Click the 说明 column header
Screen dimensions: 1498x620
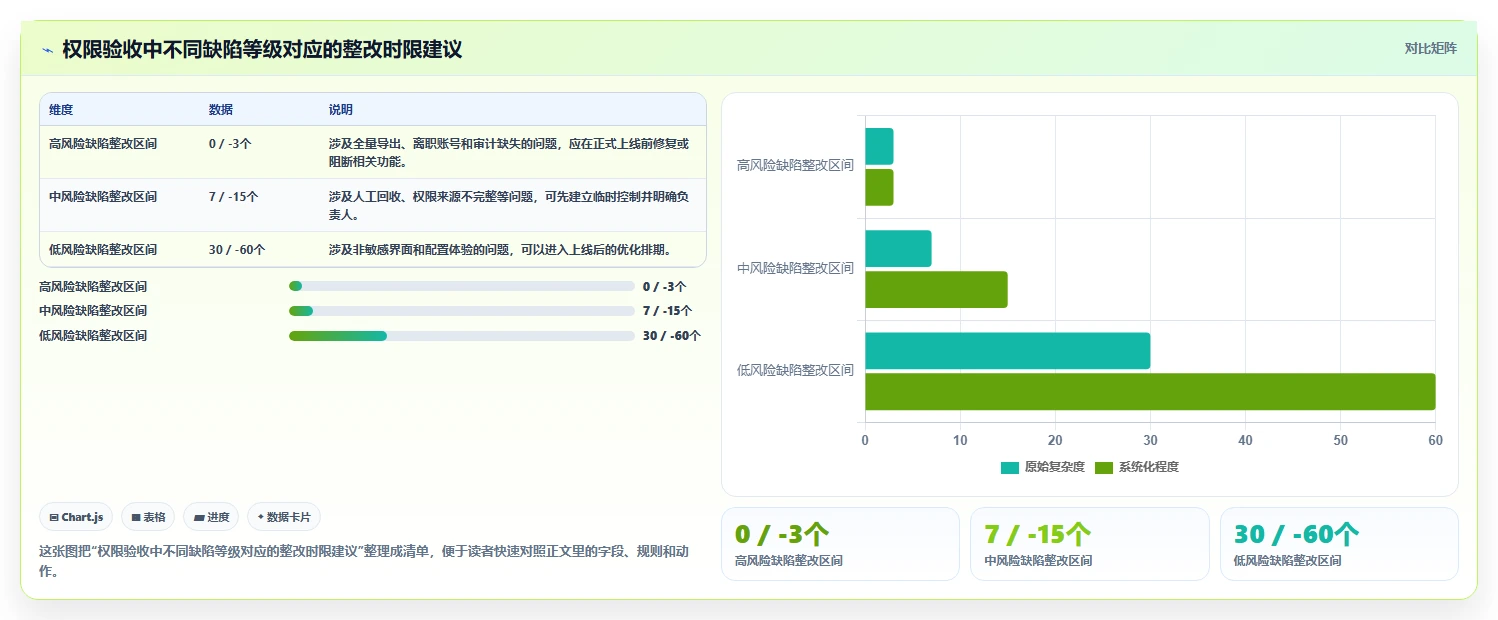[341, 110]
